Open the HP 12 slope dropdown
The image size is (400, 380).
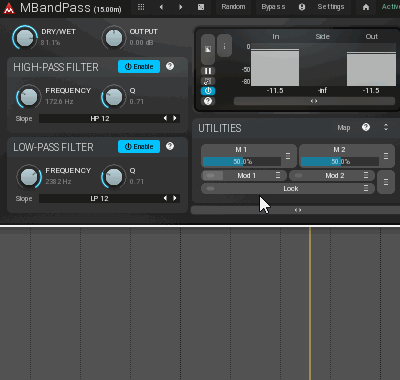tap(100, 119)
